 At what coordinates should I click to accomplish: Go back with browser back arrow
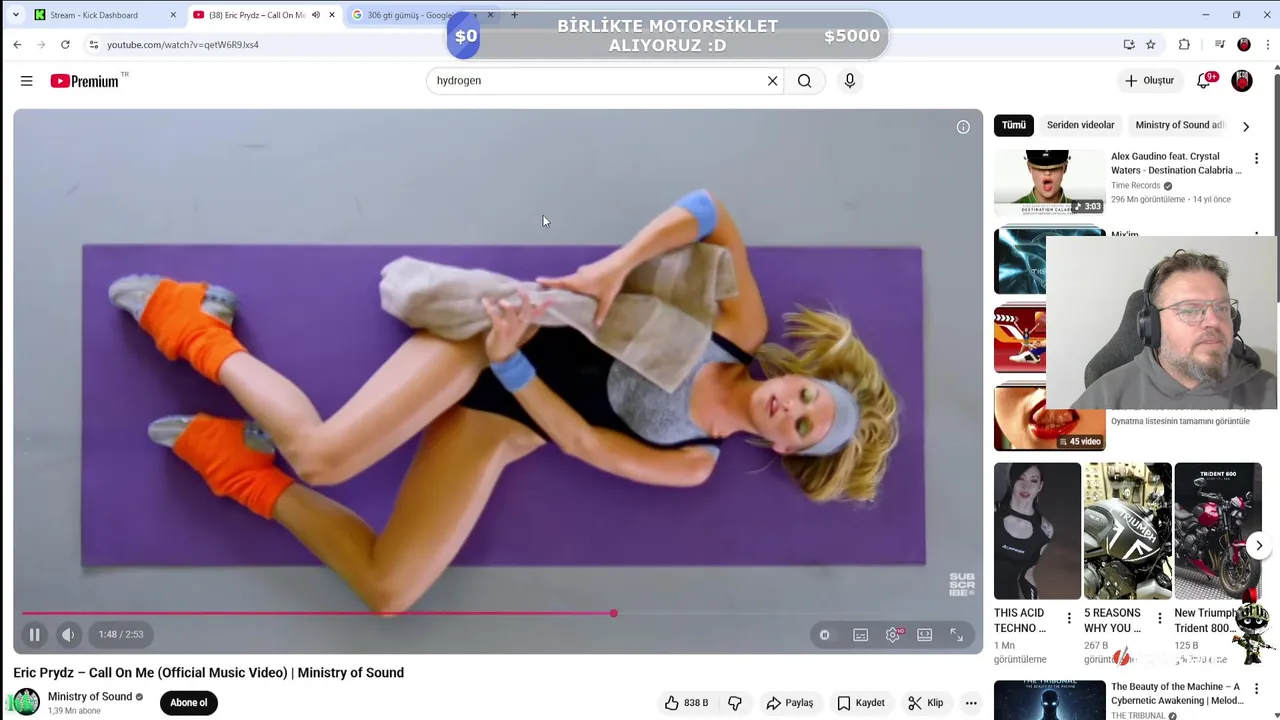click(x=17, y=45)
